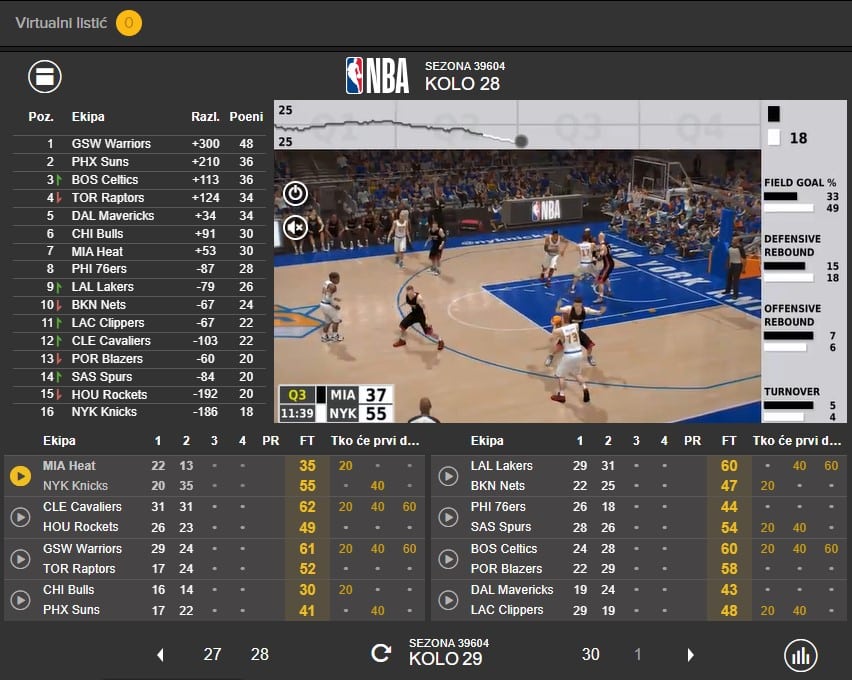Image resolution: width=852 pixels, height=680 pixels.
Task: Open the Virtualni listić bet slip
Action: click(61, 23)
